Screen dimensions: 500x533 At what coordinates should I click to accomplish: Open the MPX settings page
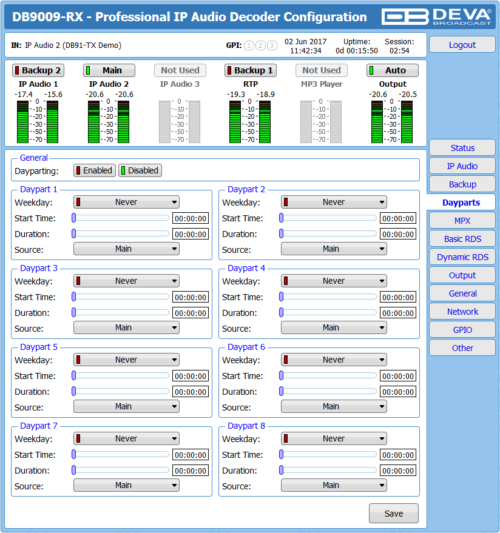tap(462, 221)
